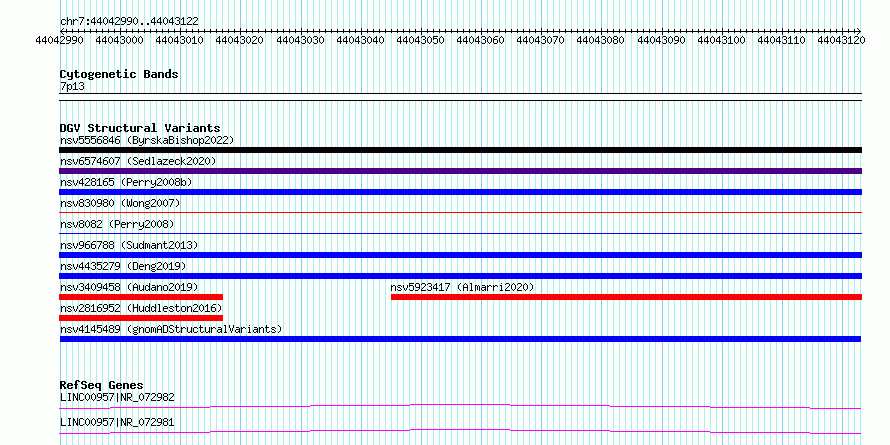Click the 44043070 ruler coordinate
The height and width of the screenshot is (445, 890).
pyautogui.click(x=540, y=40)
